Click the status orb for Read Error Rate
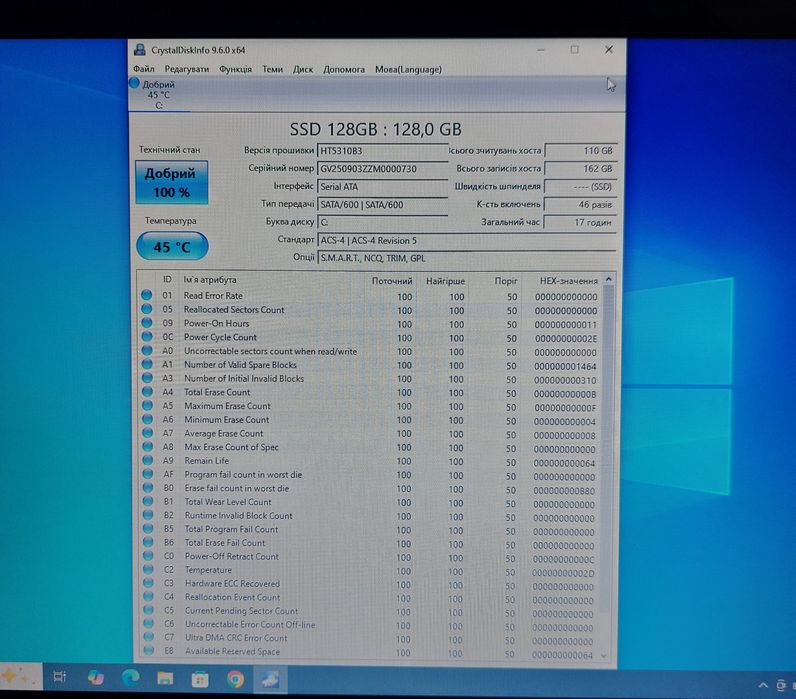Viewport: 796px width, 699px height. click(147, 295)
